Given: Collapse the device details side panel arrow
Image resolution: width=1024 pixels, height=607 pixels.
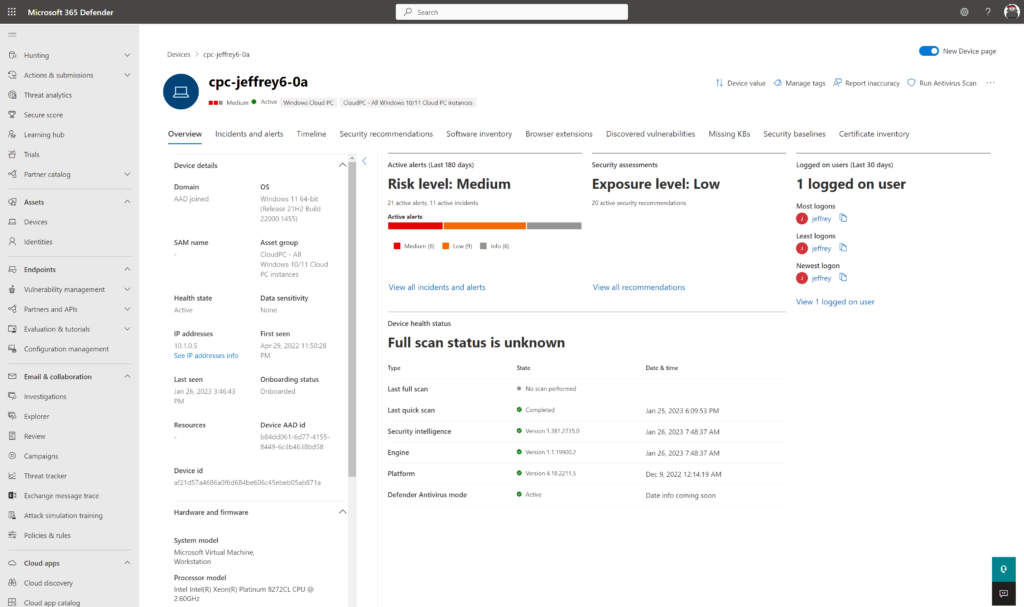Looking at the screenshot, I should (365, 161).
